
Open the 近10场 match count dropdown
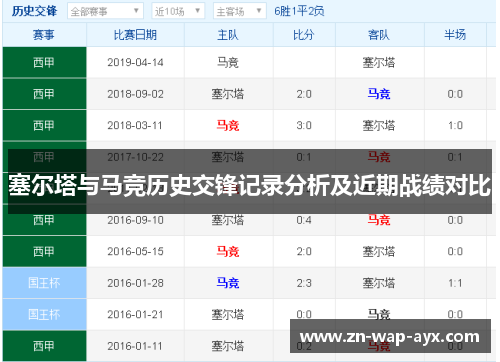coord(178,11)
